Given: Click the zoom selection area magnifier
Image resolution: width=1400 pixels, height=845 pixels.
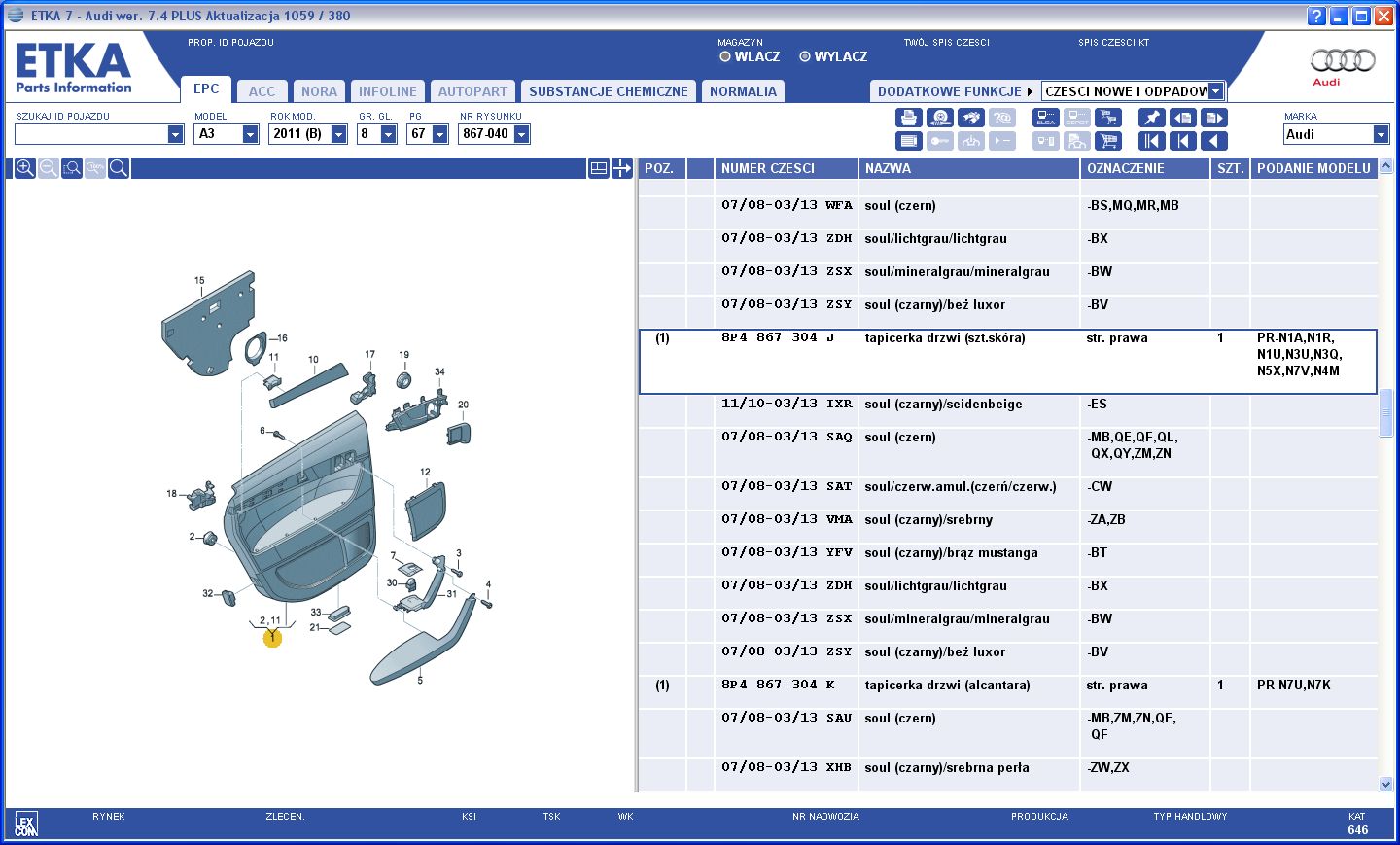Looking at the screenshot, I should (x=72, y=168).
